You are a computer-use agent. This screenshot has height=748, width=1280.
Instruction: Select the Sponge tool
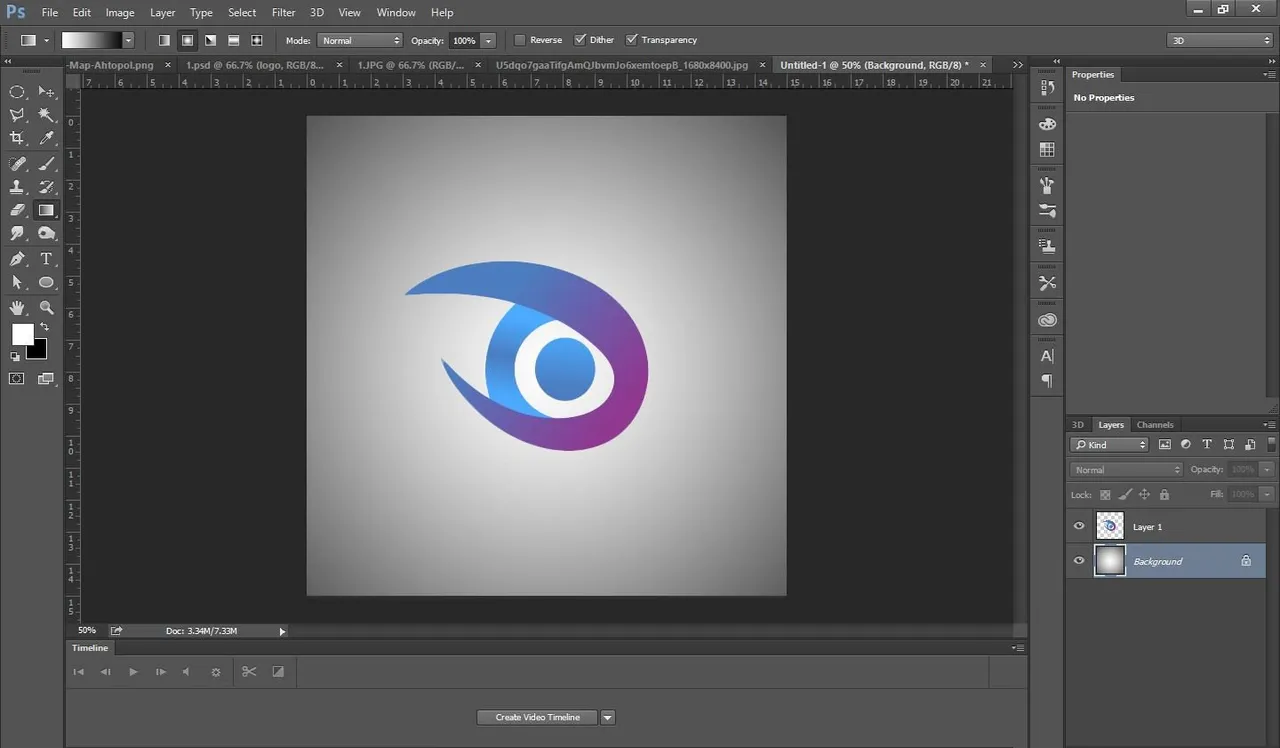click(46, 234)
